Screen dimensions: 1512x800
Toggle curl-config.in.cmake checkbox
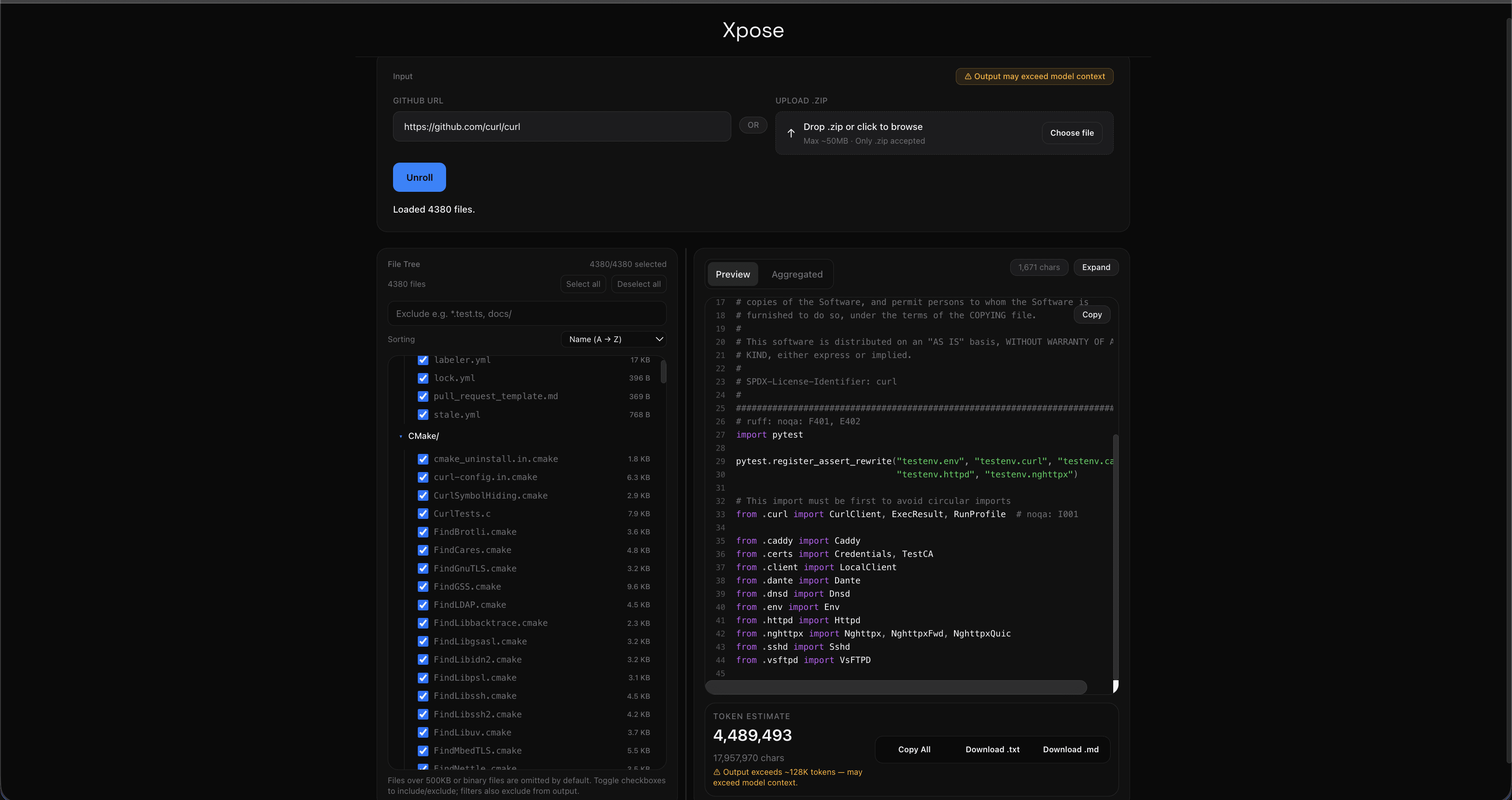click(x=423, y=477)
